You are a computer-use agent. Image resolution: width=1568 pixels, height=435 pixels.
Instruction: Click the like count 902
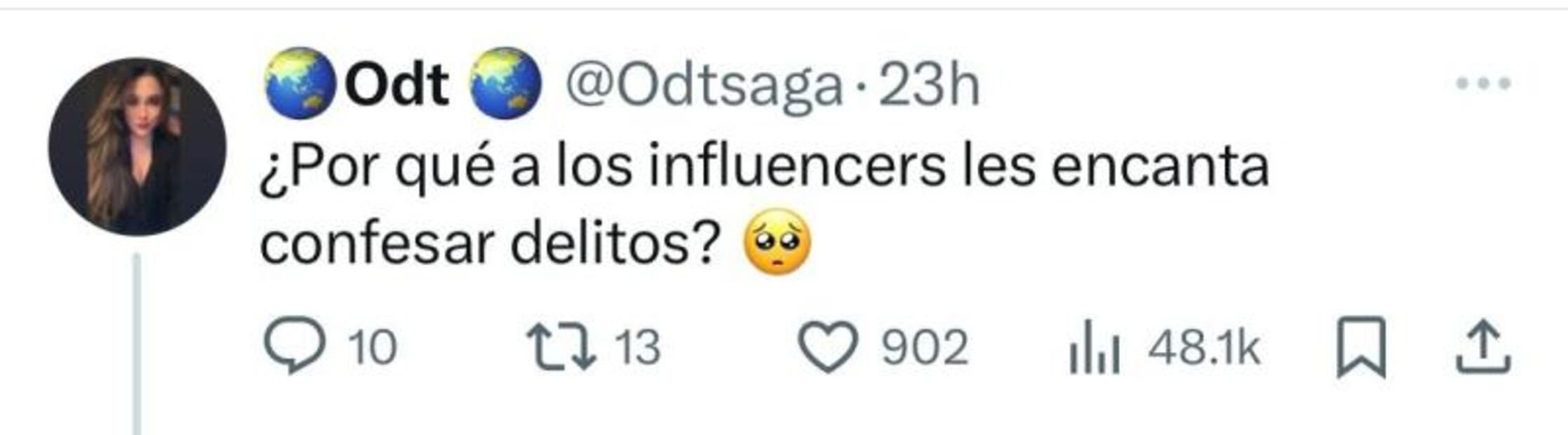924,347
